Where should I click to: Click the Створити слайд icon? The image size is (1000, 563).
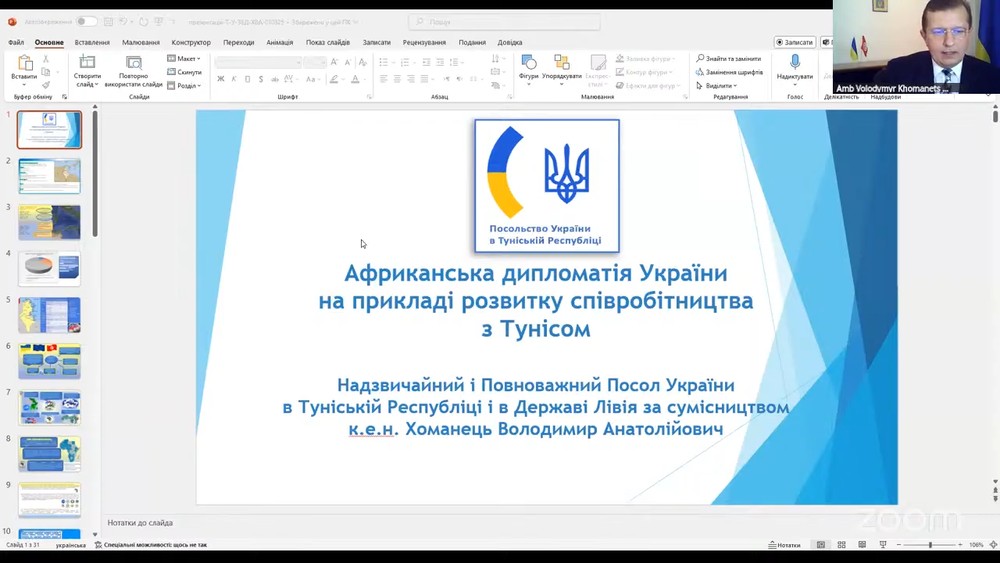(87, 62)
